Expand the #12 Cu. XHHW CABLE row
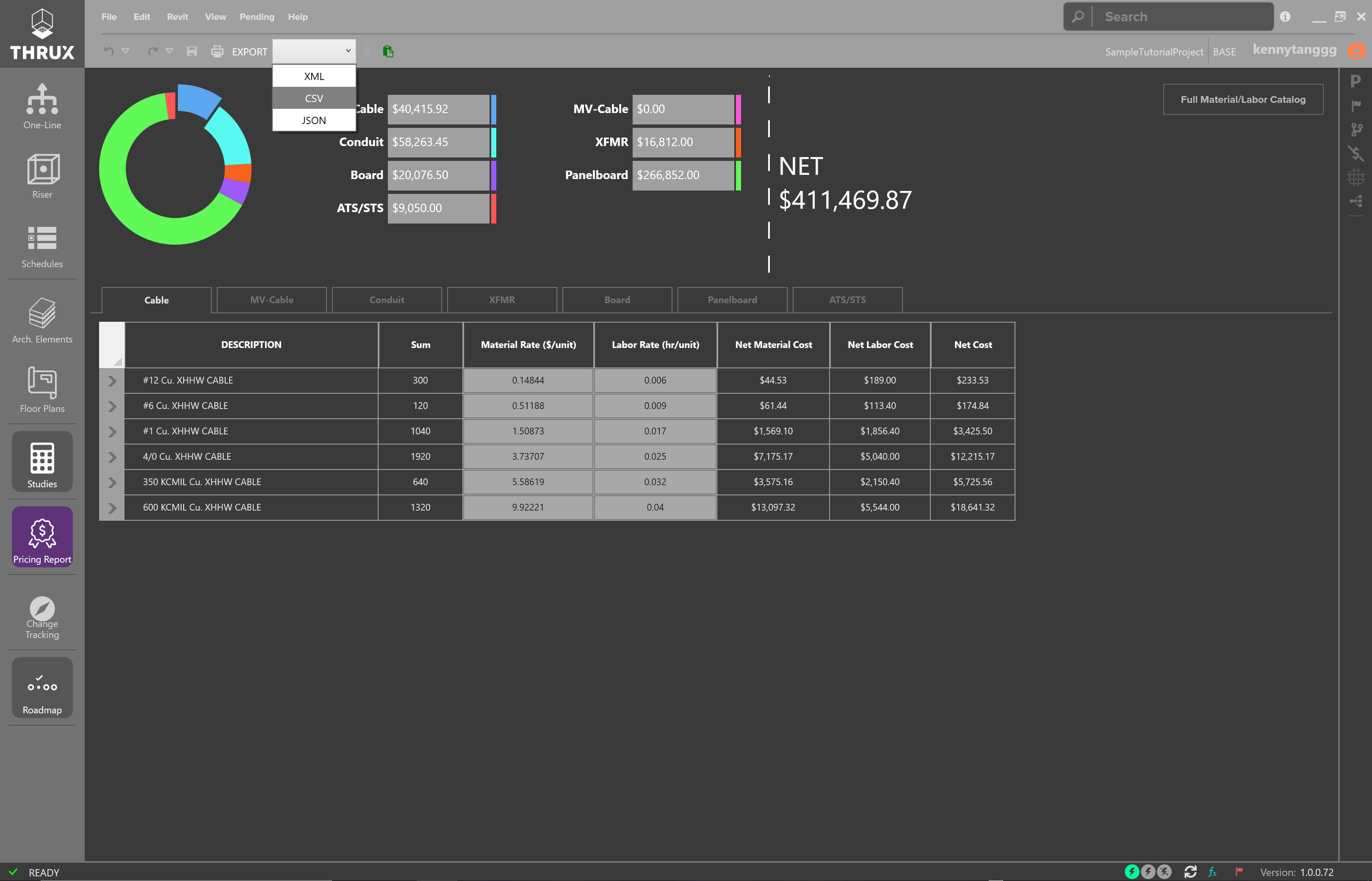1372x881 pixels. click(112, 381)
